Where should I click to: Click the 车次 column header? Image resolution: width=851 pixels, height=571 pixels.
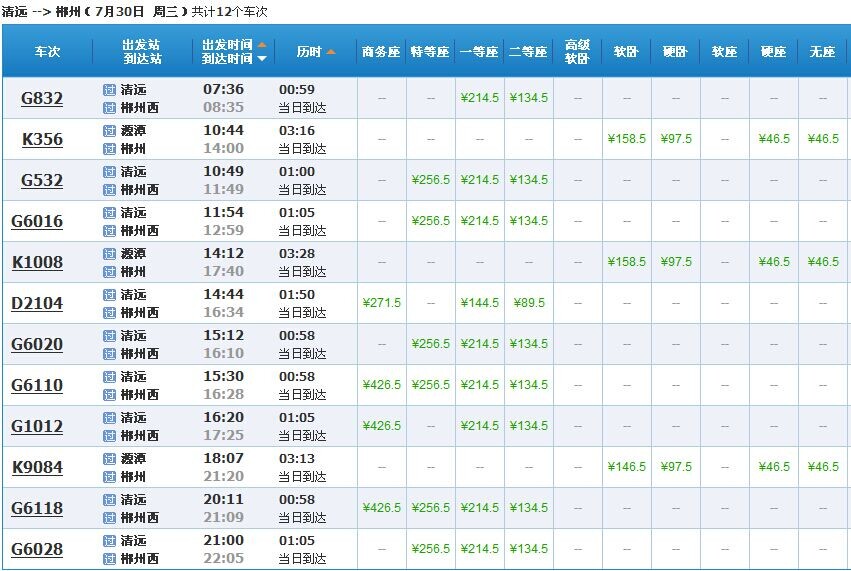tap(47, 52)
